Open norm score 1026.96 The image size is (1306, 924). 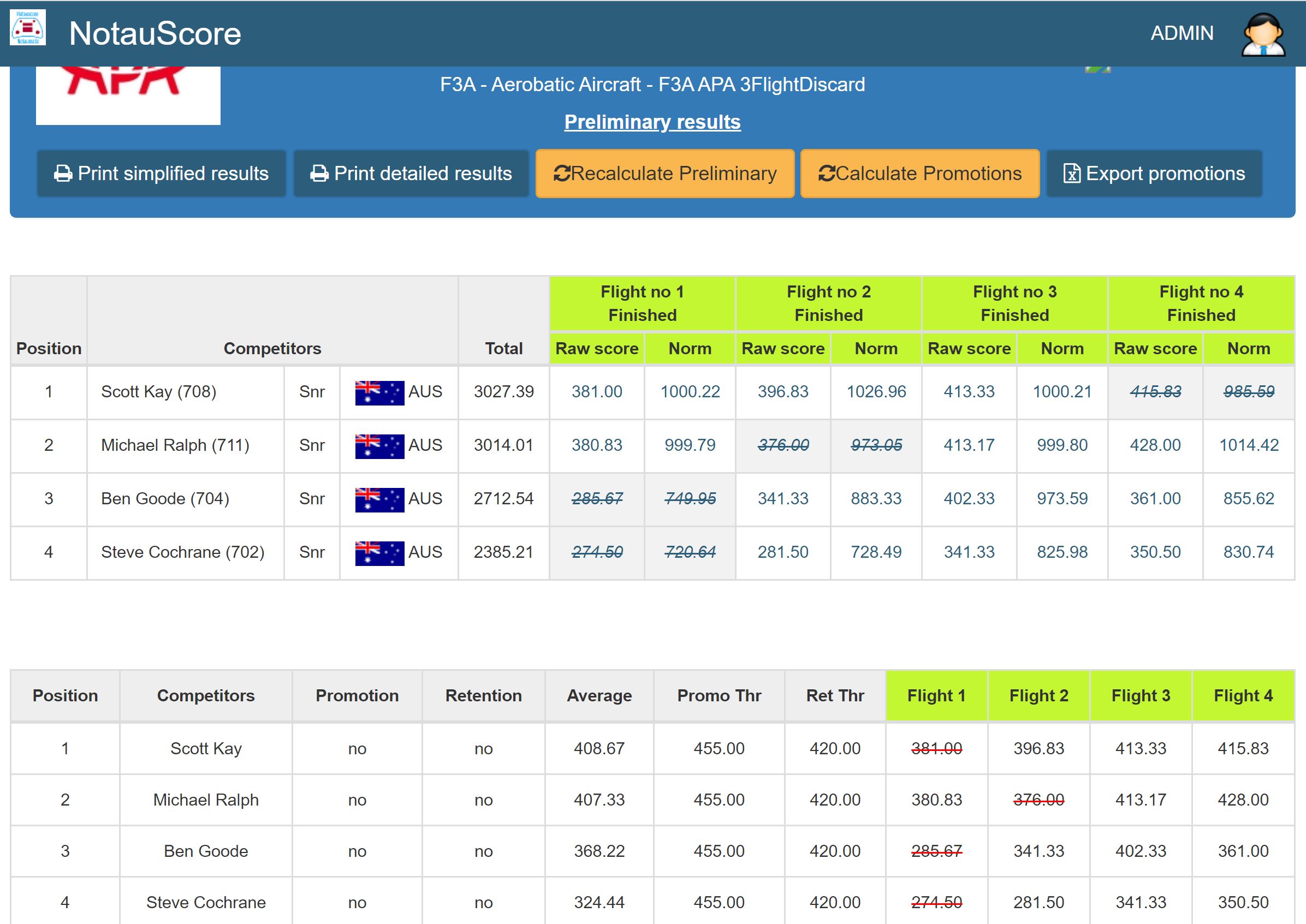pyautogui.click(x=876, y=391)
